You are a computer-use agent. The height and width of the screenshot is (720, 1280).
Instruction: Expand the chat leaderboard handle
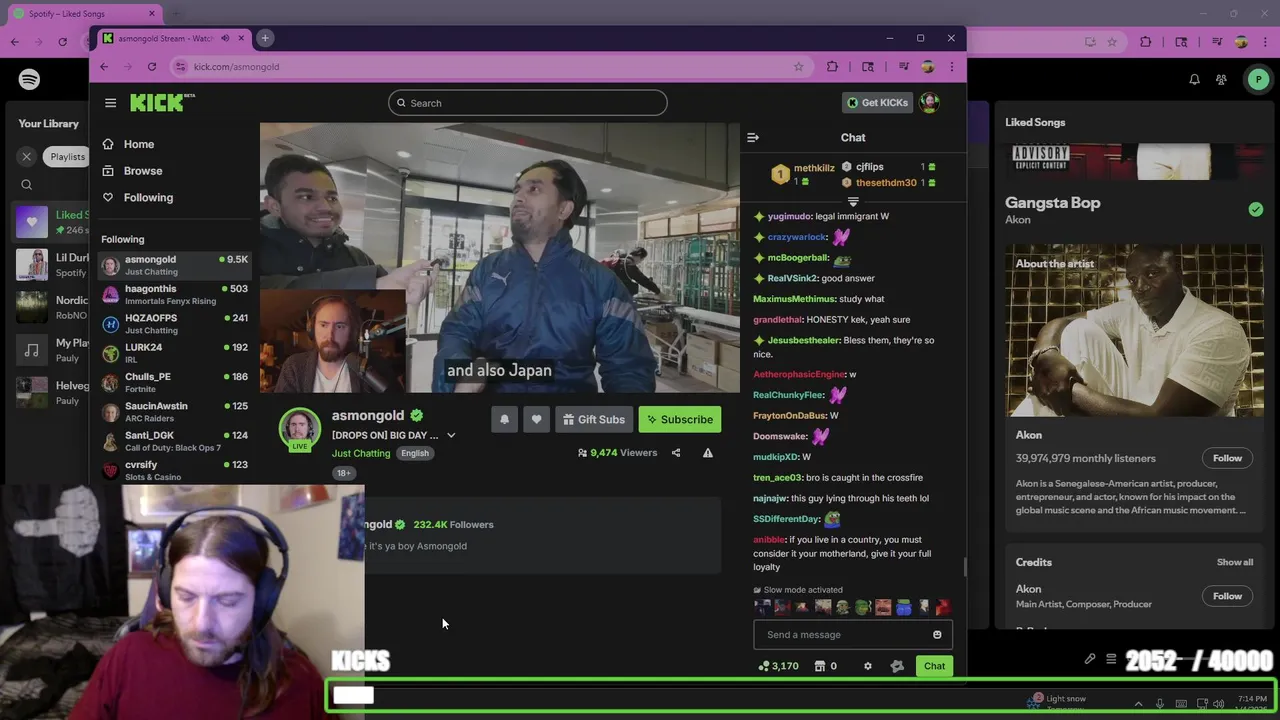[x=853, y=202]
